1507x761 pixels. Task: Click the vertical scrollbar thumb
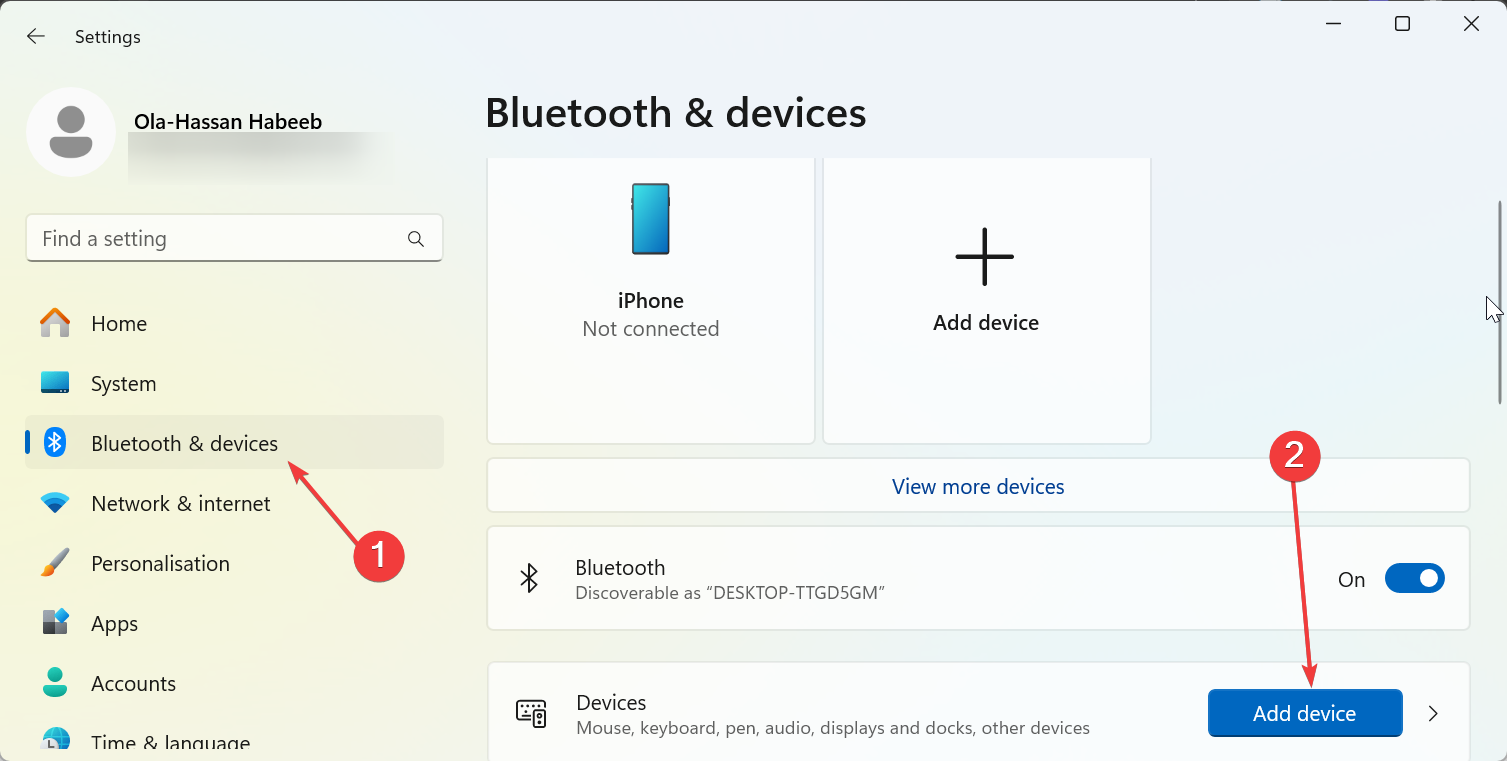pos(1499,300)
